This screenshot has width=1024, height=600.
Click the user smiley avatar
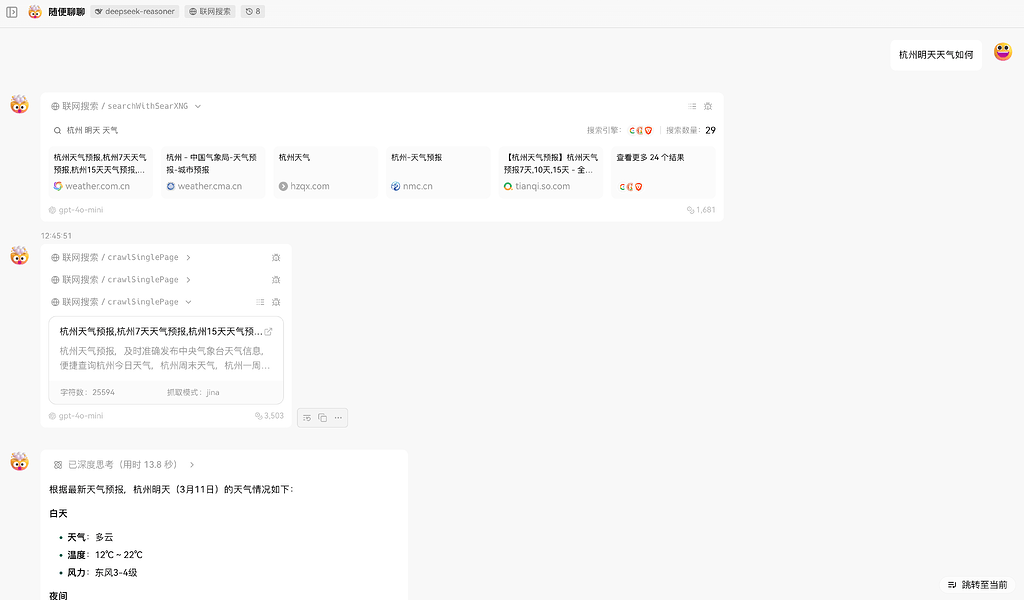(x=1003, y=52)
